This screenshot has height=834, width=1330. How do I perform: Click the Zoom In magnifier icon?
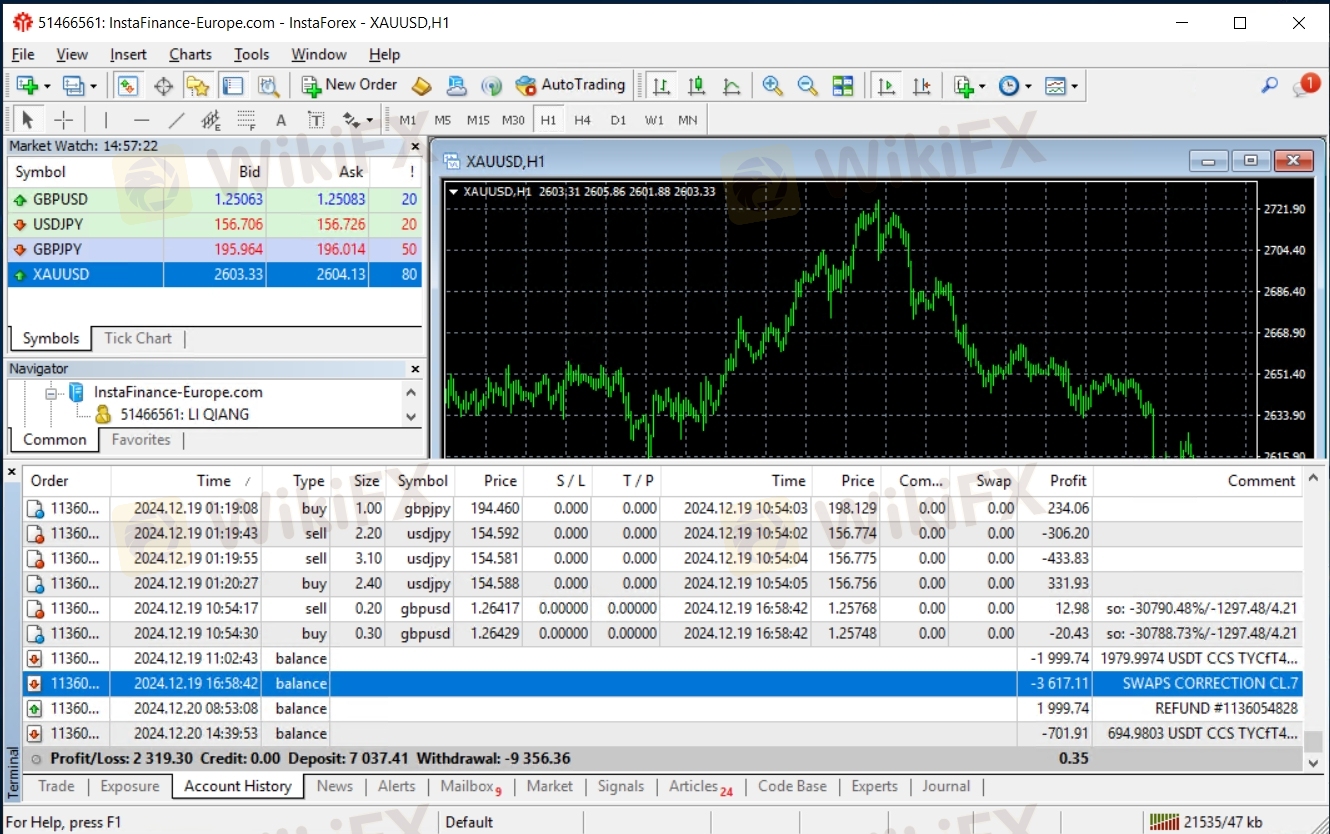(772, 86)
